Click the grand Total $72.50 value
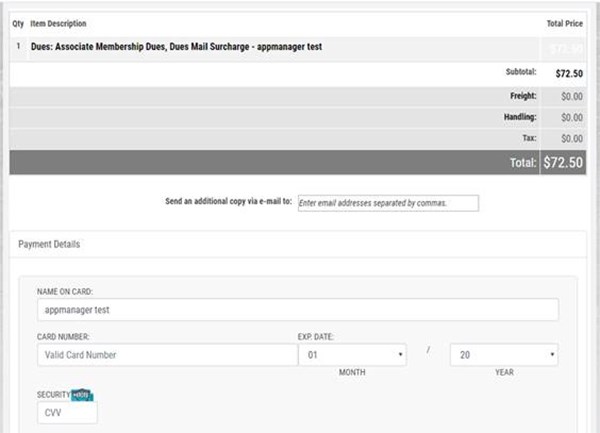Viewport: 600px width, 433px height. click(564, 162)
